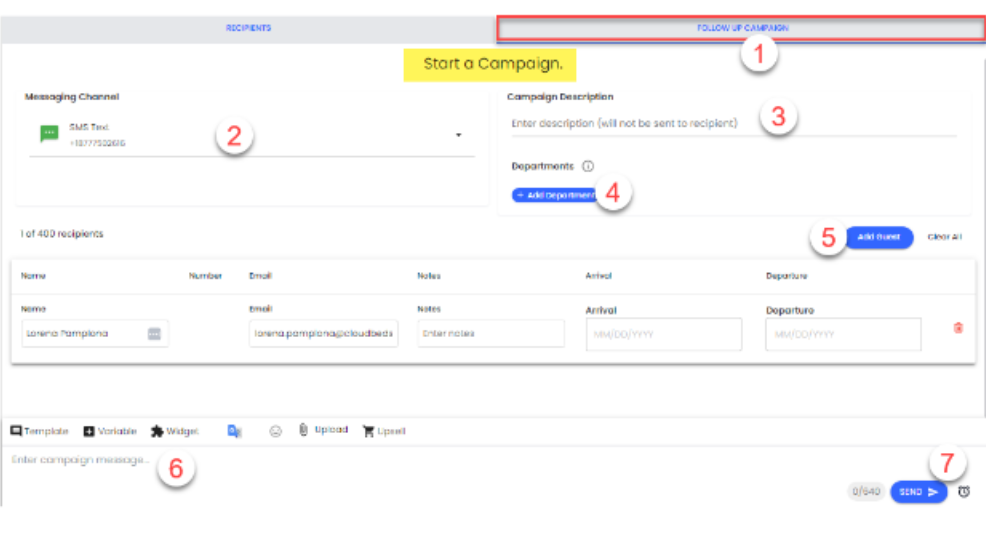Click the 0/640 character counter
Image resolution: width=986 pixels, height=534 pixels.
866,491
